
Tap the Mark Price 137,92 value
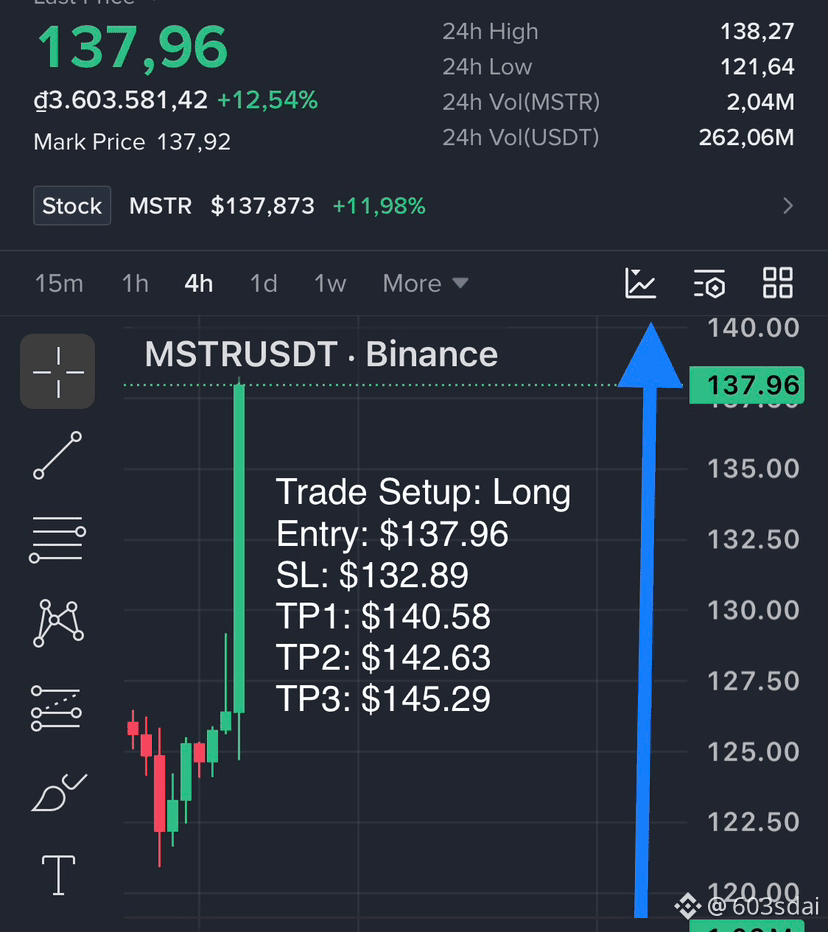pos(194,142)
